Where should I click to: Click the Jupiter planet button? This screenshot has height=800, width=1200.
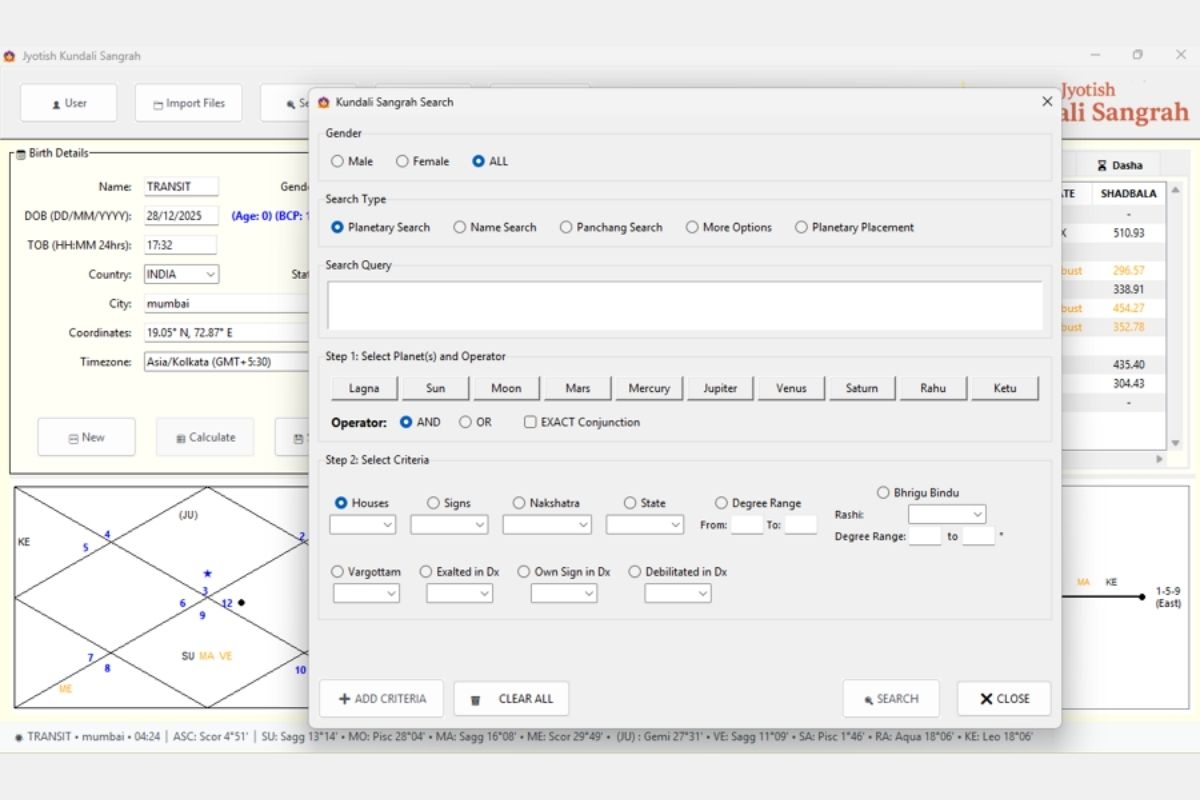click(x=720, y=388)
